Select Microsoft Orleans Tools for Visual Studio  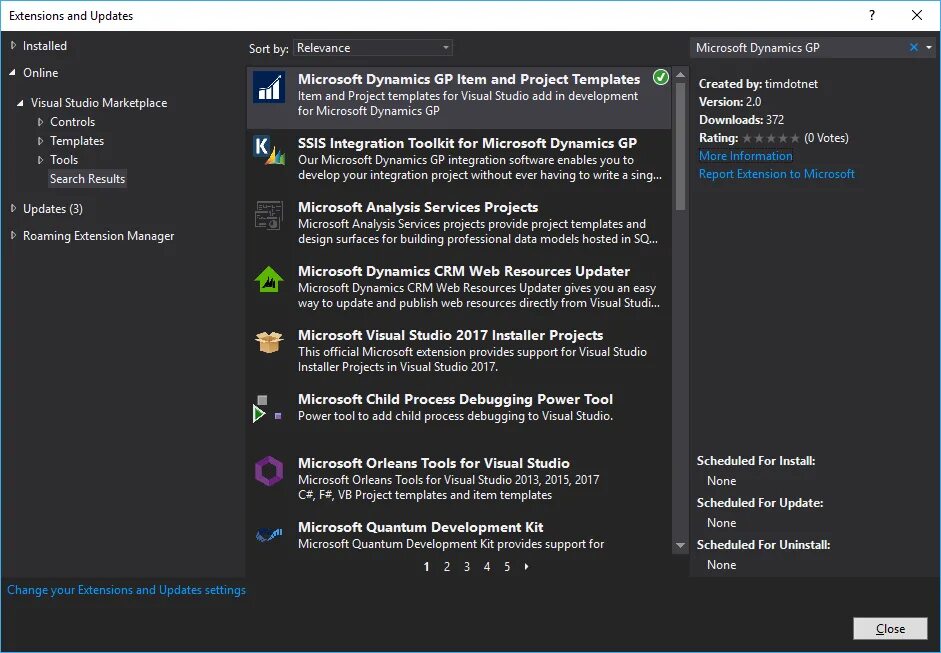459,481
